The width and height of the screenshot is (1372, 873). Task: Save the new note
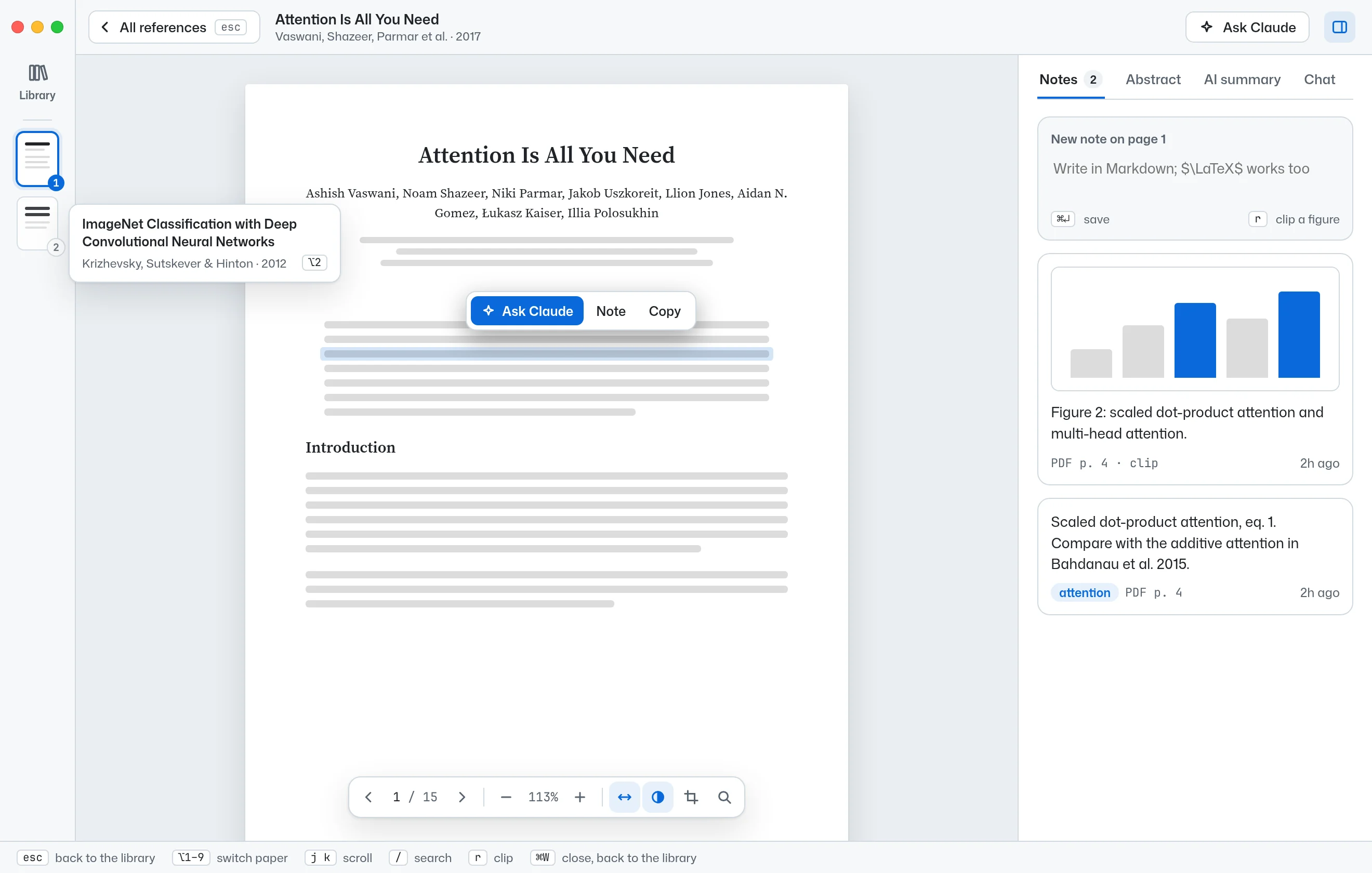coord(1080,219)
